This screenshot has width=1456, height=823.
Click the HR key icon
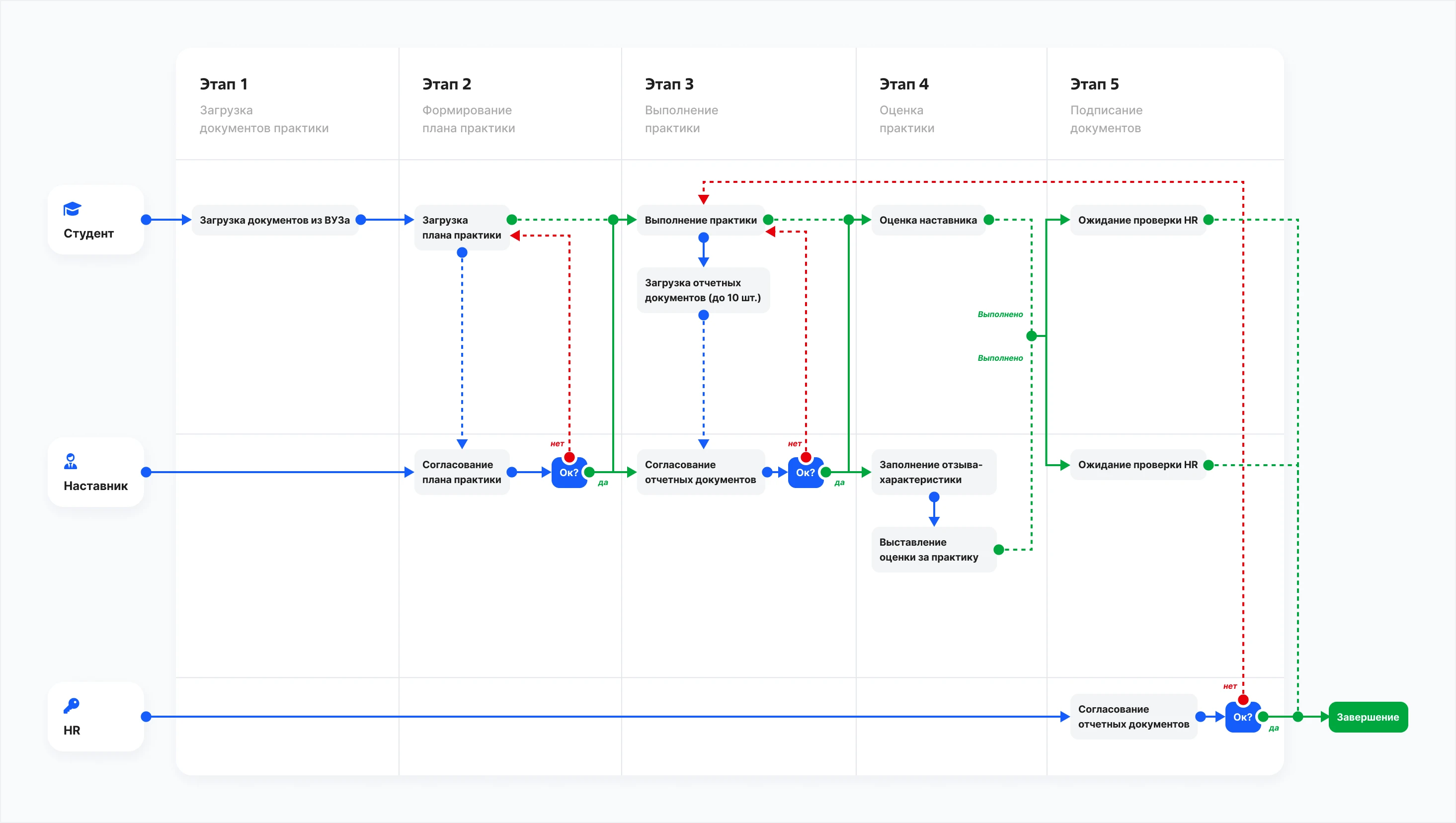[x=71, y=705]
